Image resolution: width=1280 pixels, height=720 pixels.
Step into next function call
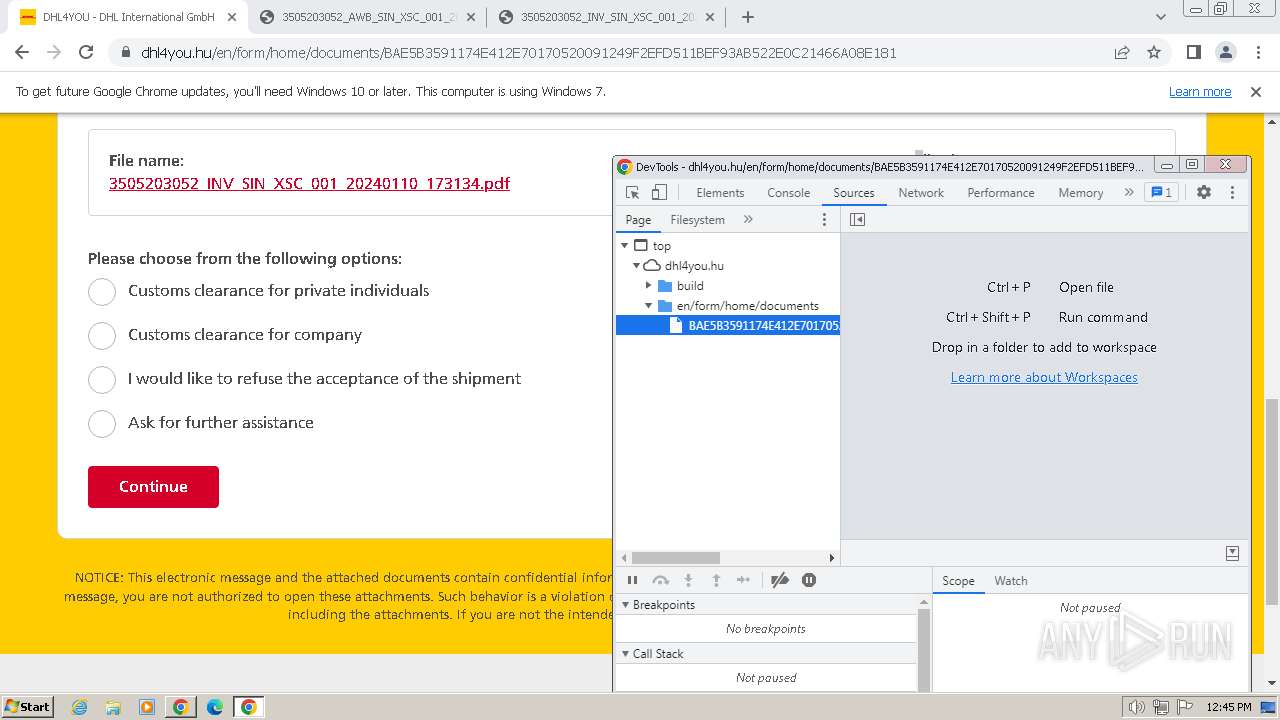tap(688, 580)
